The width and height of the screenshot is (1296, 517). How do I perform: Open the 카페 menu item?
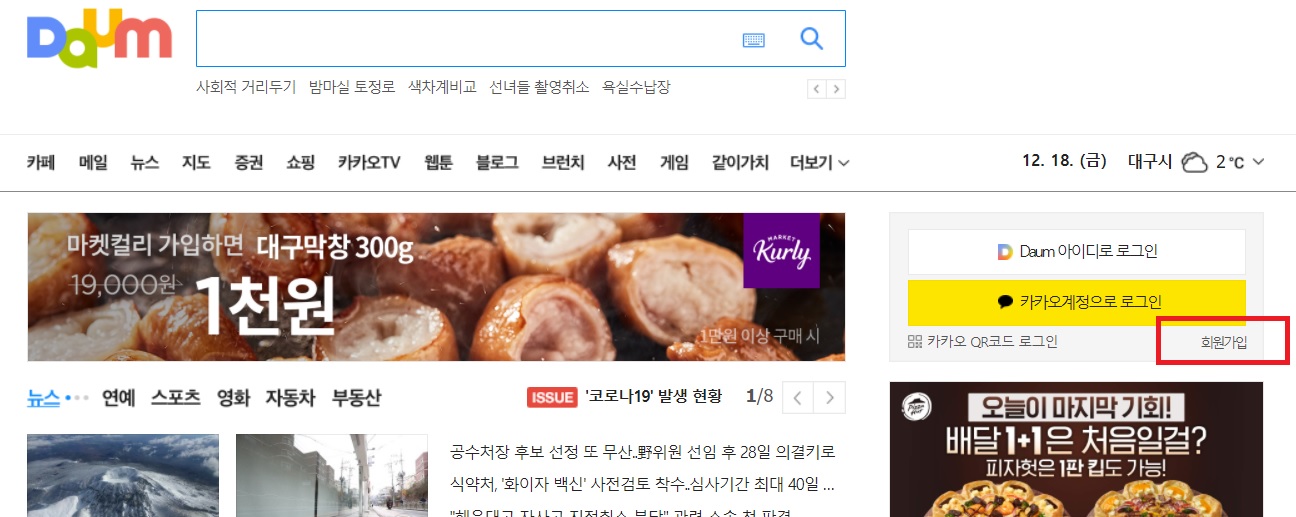pyautogui.click(x=41, y=162)
